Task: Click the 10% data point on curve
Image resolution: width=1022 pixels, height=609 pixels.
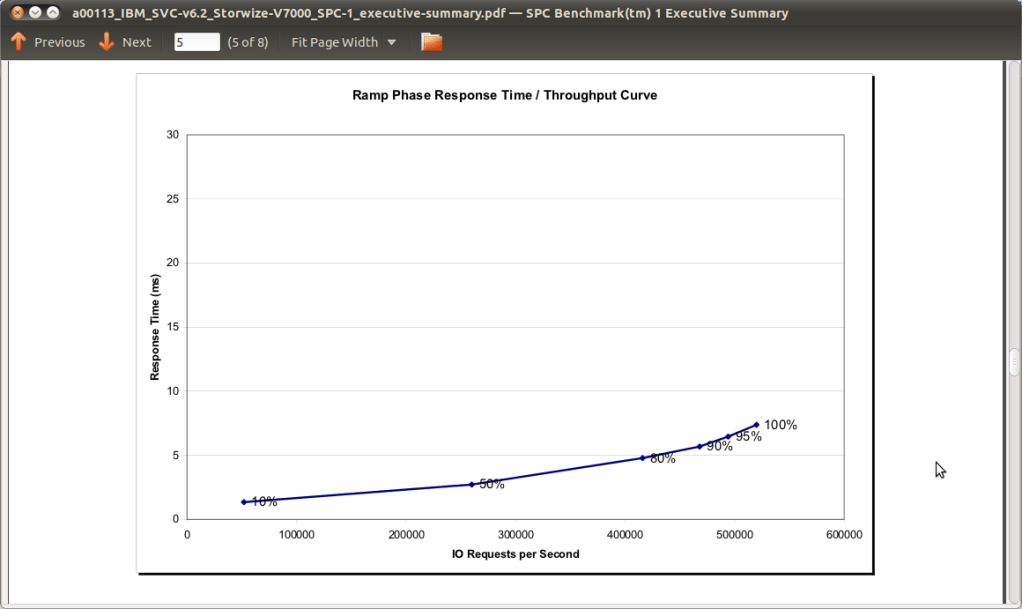Action: pyautogui.click(x=244, y=502)
